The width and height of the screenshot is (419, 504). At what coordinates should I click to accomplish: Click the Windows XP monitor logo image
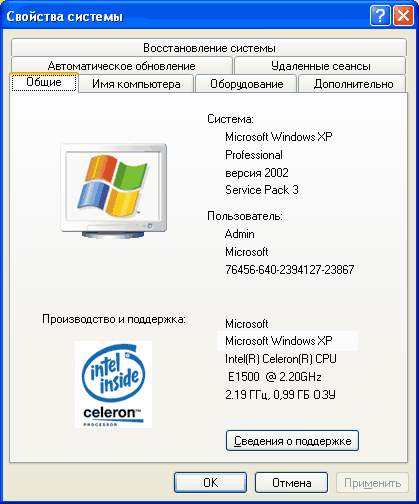click(x=114, y=190)
